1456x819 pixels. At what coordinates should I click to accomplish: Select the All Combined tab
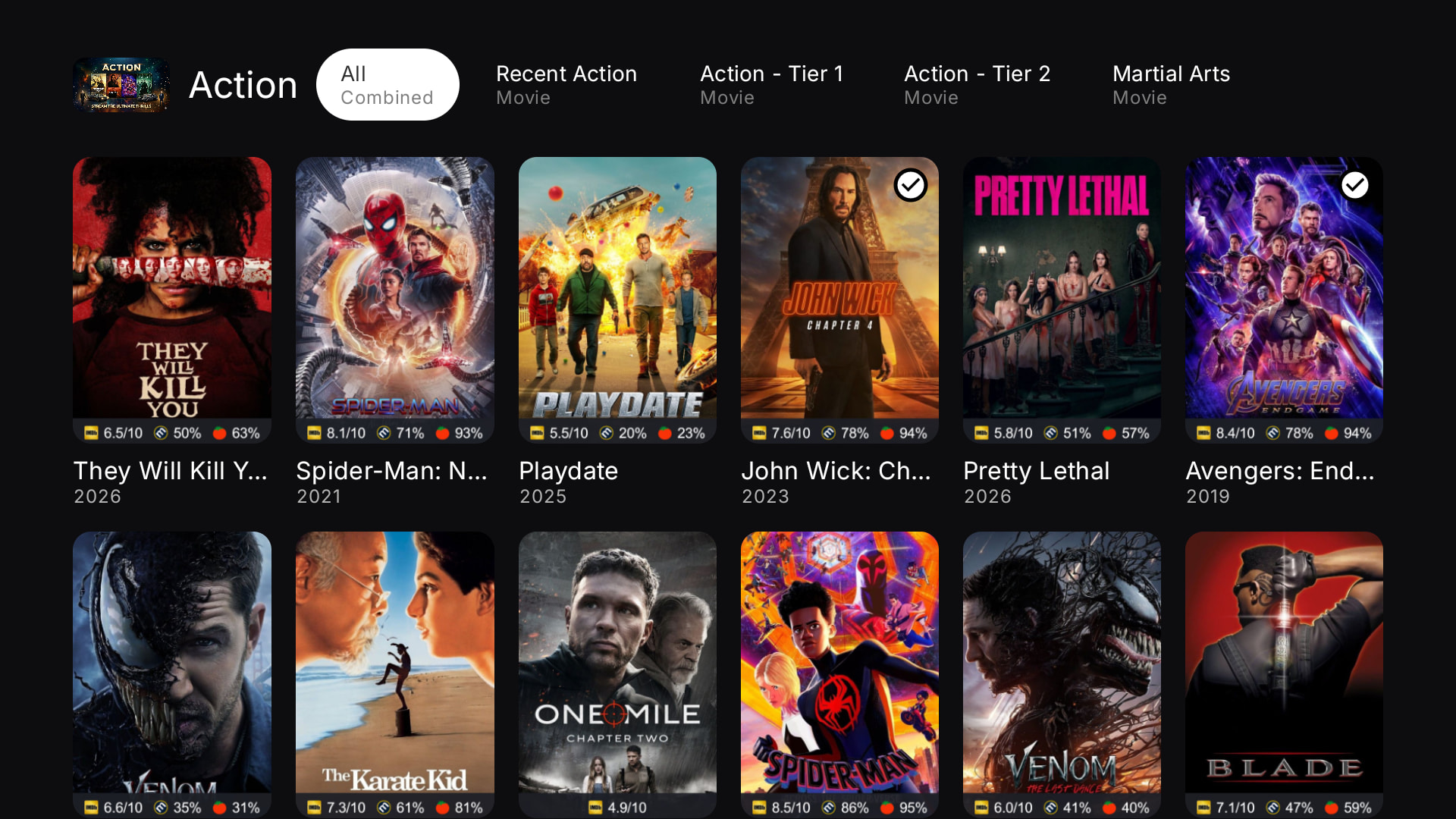[x=388, y=85]
